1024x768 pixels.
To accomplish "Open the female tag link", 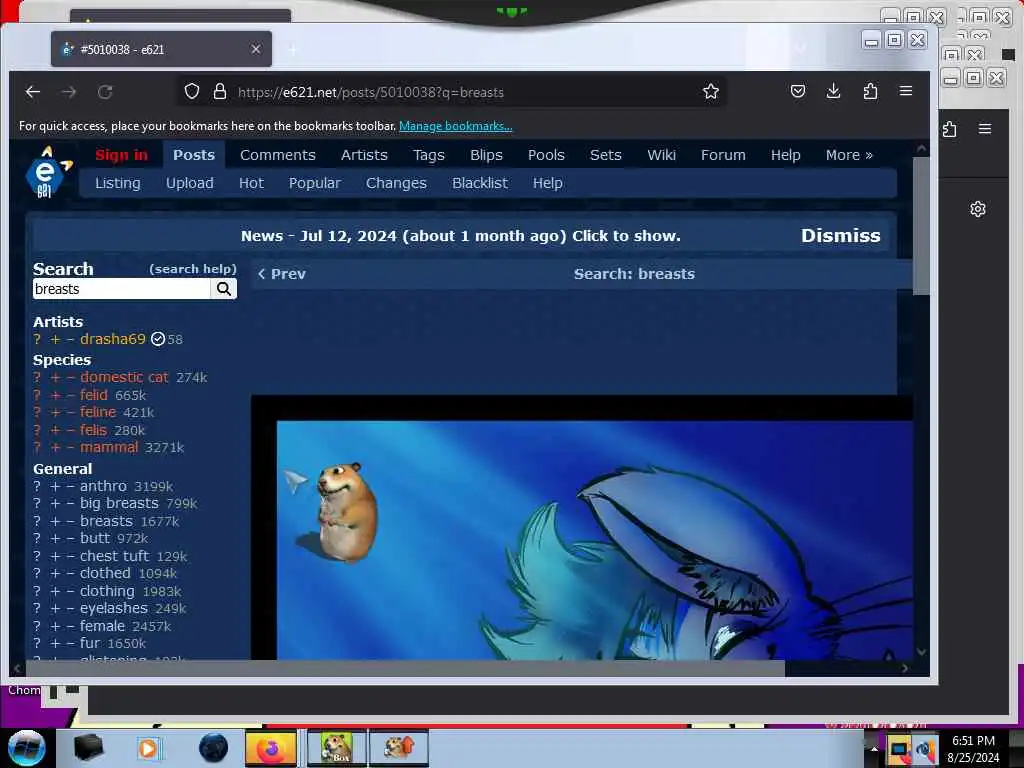I will (x=102, y=626).
